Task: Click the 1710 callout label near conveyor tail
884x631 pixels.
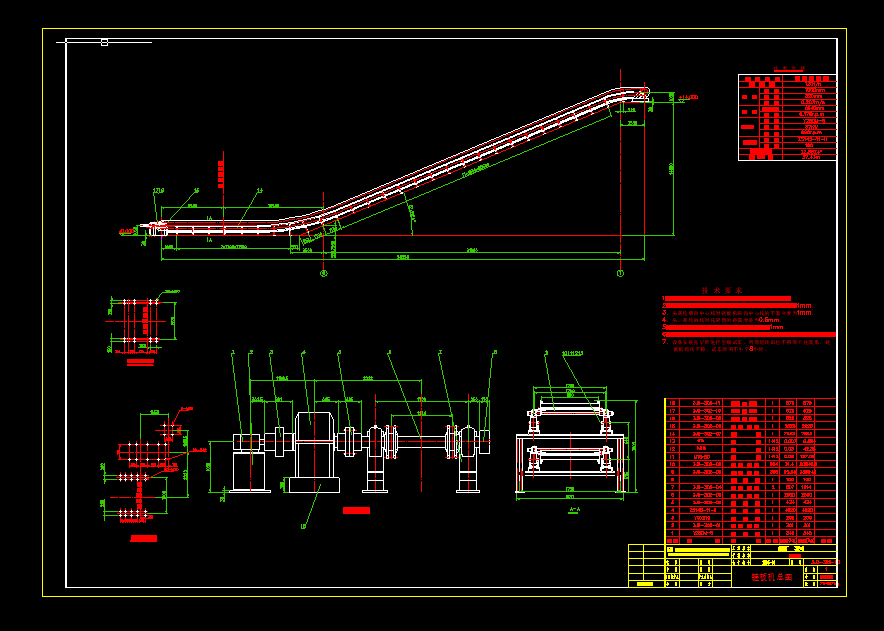Action: tap(158, 191)
